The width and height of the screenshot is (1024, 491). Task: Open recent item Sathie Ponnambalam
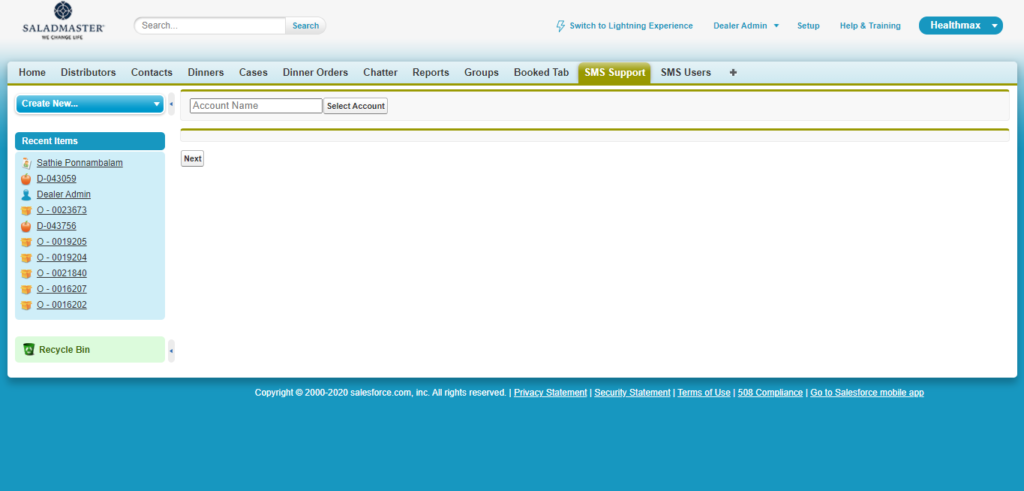[80, 163]
